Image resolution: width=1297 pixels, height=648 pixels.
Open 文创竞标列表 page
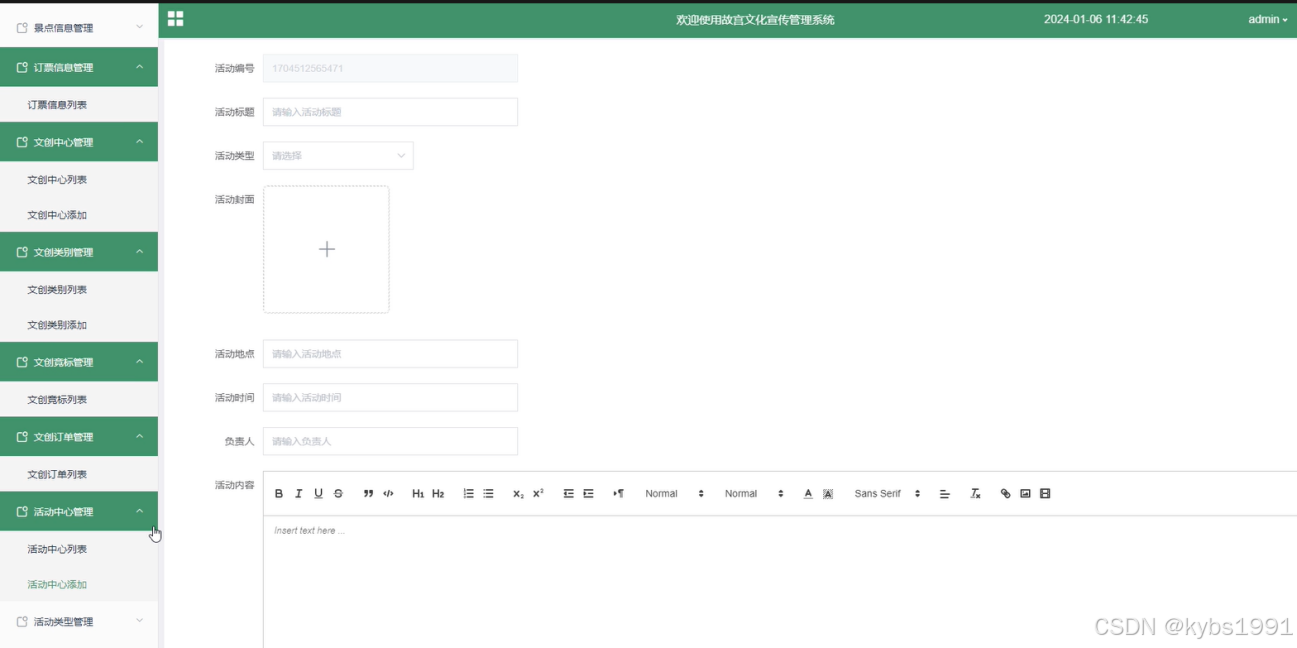(x=79, y=400)
